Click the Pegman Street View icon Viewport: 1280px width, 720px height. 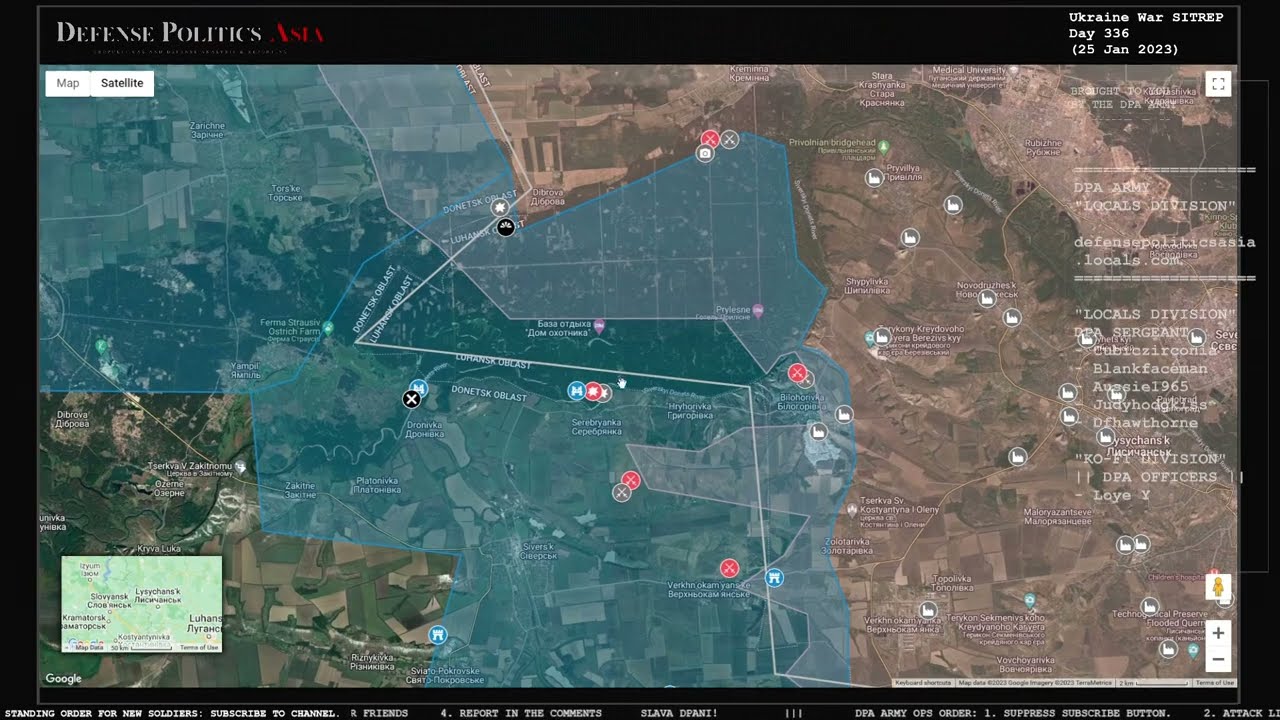click(x=1218, y=587)
